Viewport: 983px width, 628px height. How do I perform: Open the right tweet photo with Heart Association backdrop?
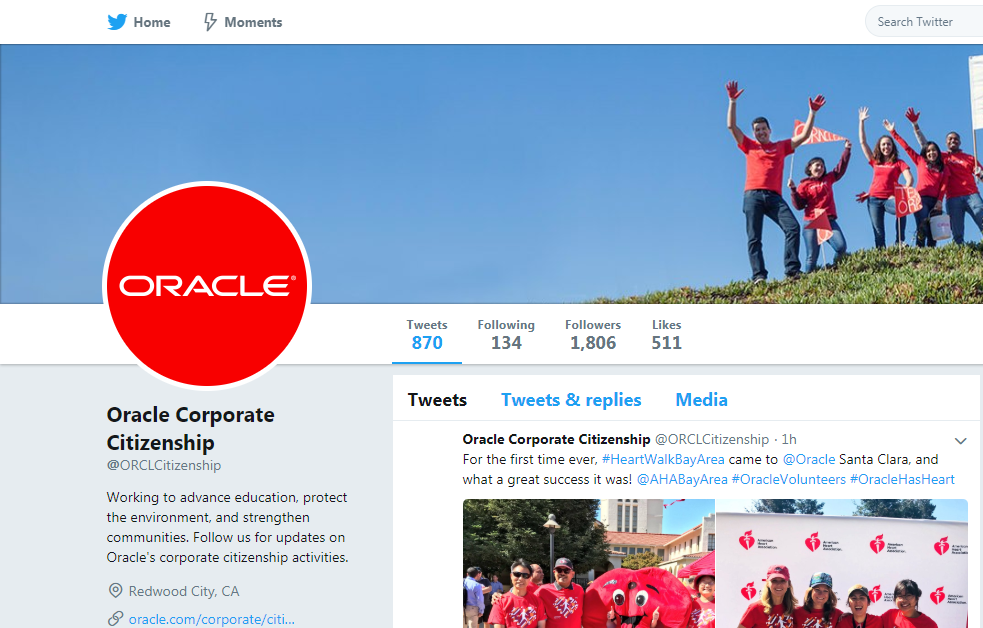(842, 563)
